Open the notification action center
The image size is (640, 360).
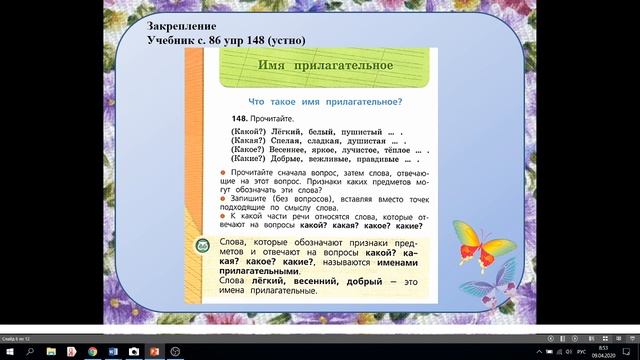(627, 352)
